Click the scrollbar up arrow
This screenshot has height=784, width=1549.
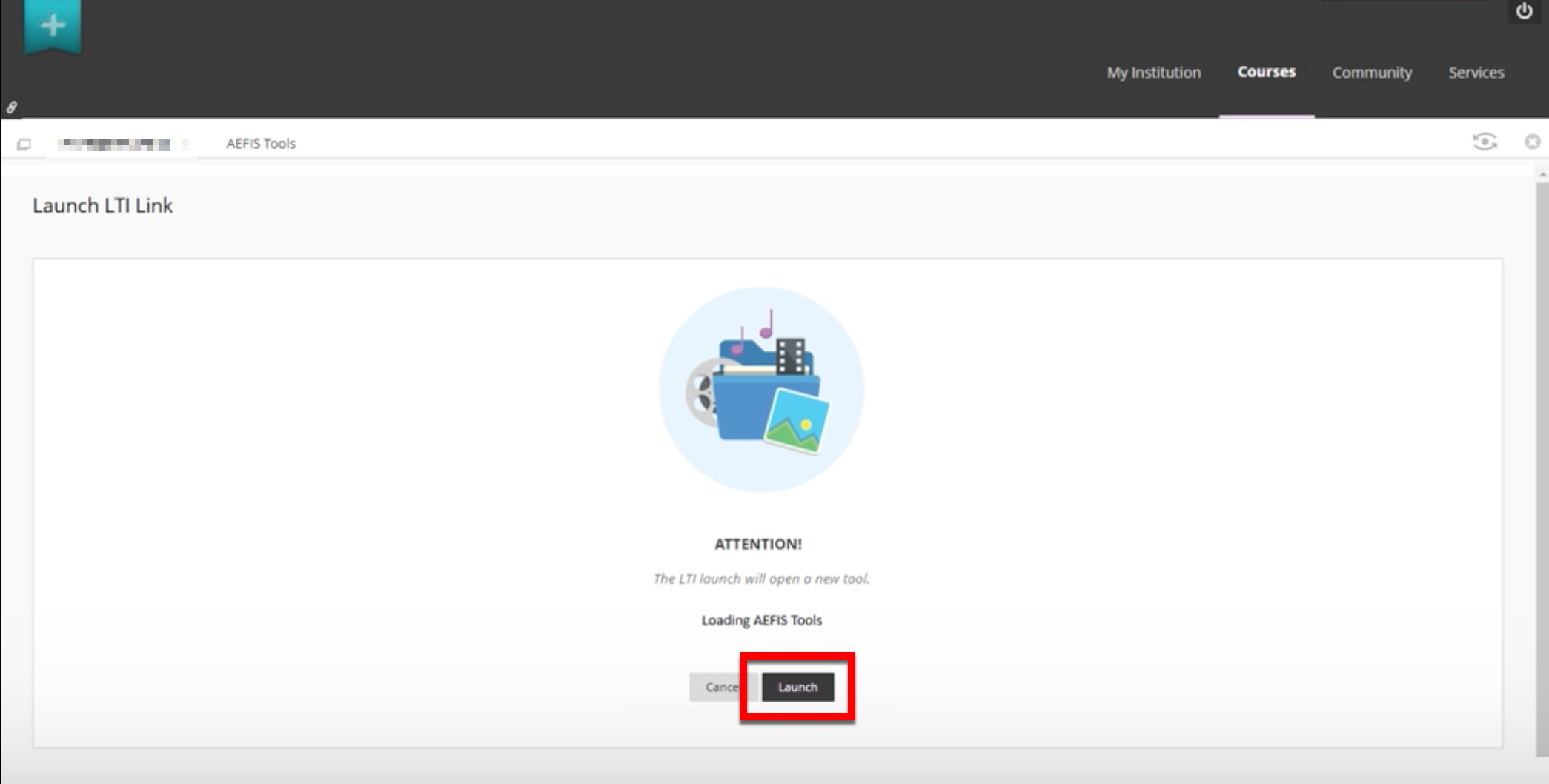[x=1542, y=175]
